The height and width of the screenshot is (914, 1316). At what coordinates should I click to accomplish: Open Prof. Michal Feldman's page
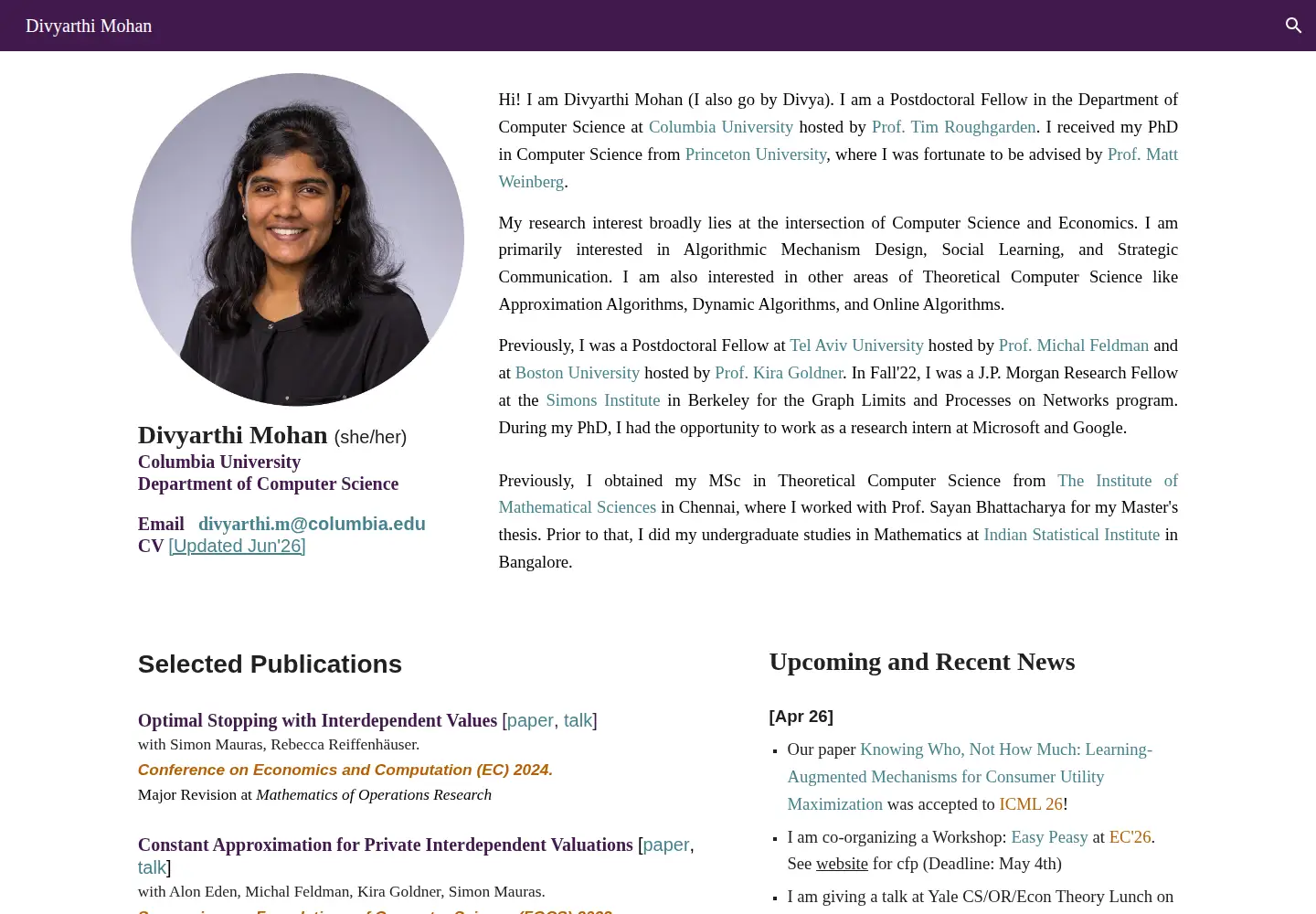point(1073,345)
